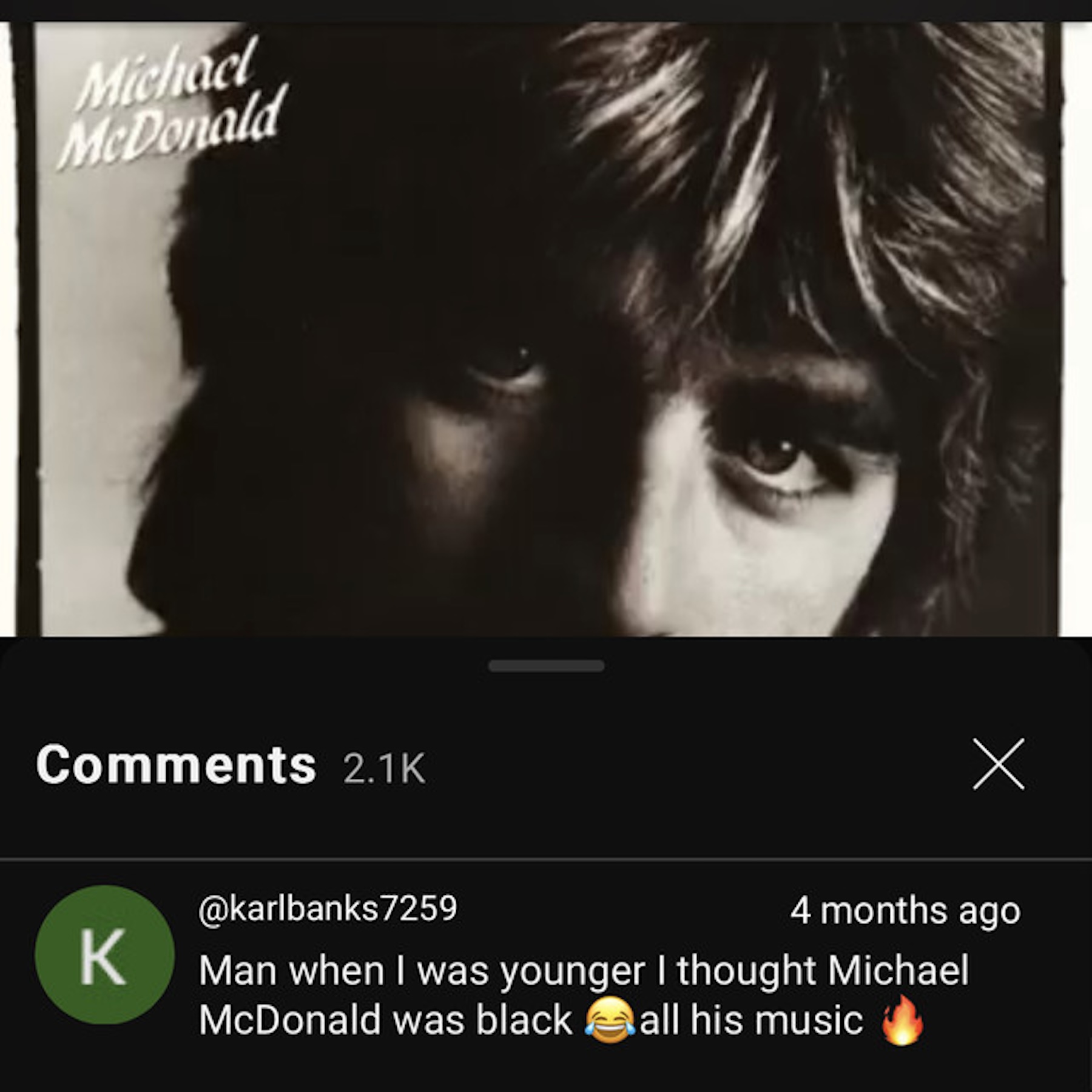Click the words 'all his music'

751,1020
